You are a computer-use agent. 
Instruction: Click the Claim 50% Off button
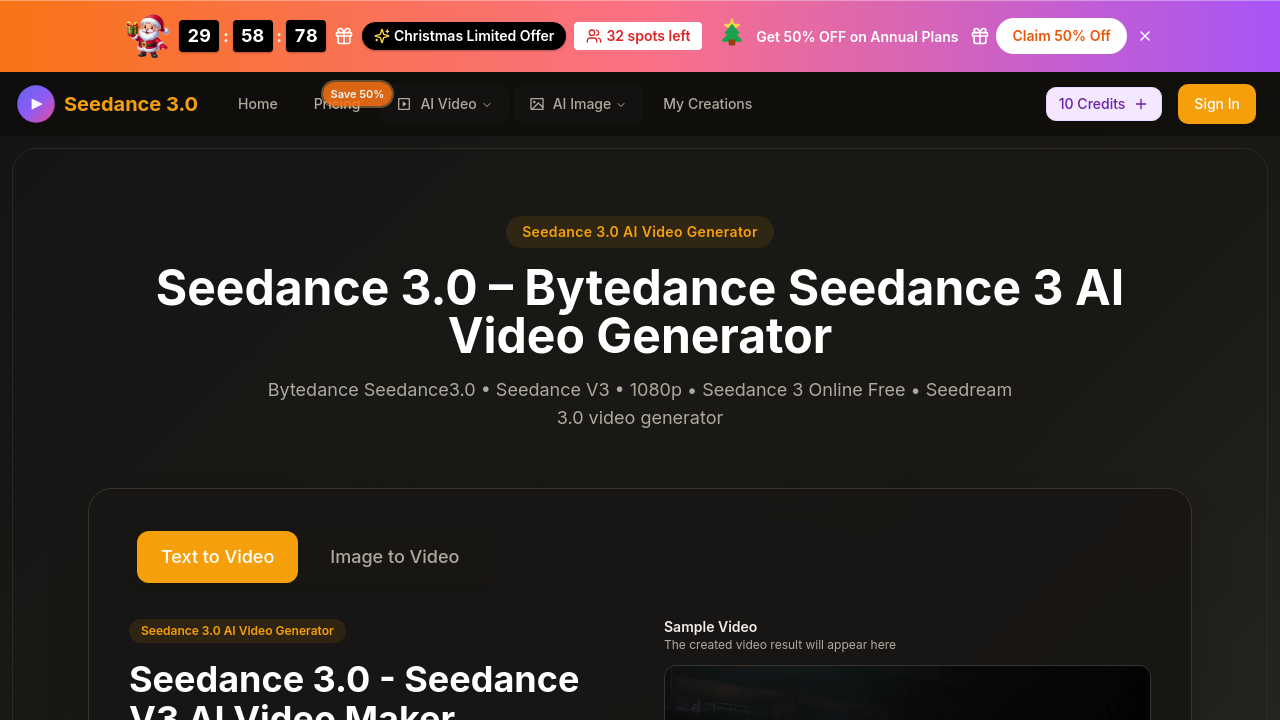[x=1061, y=36]
